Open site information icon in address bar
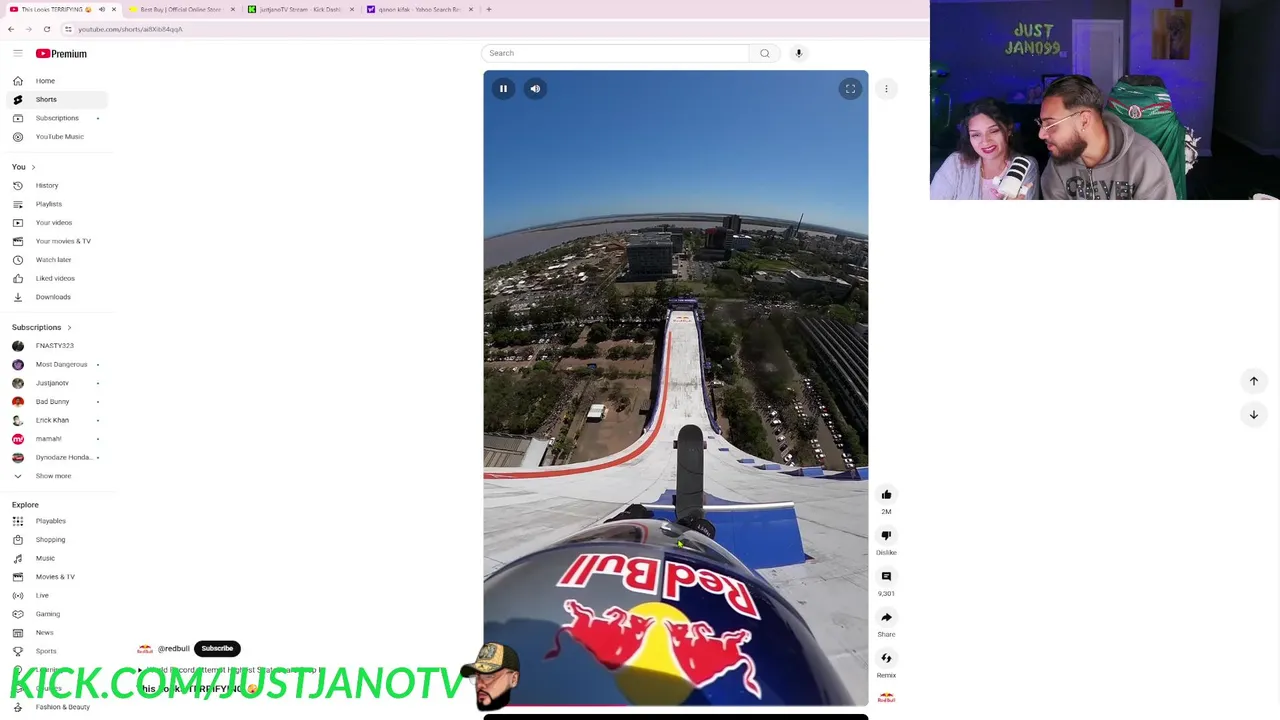The height and width of the screenshot is (720, 1280). tap(68, 29)
